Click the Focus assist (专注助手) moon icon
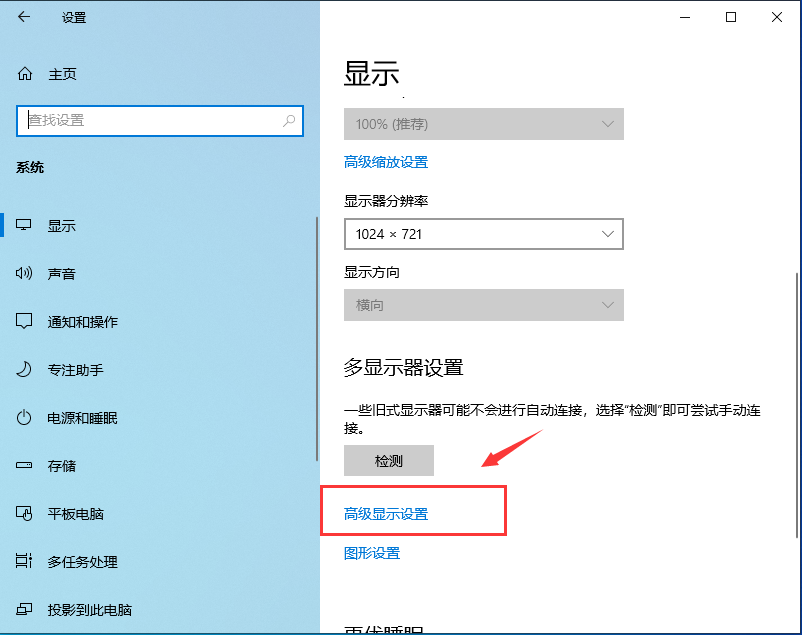The height and width of the screenshot is (635, 802). tap(25, 369)
